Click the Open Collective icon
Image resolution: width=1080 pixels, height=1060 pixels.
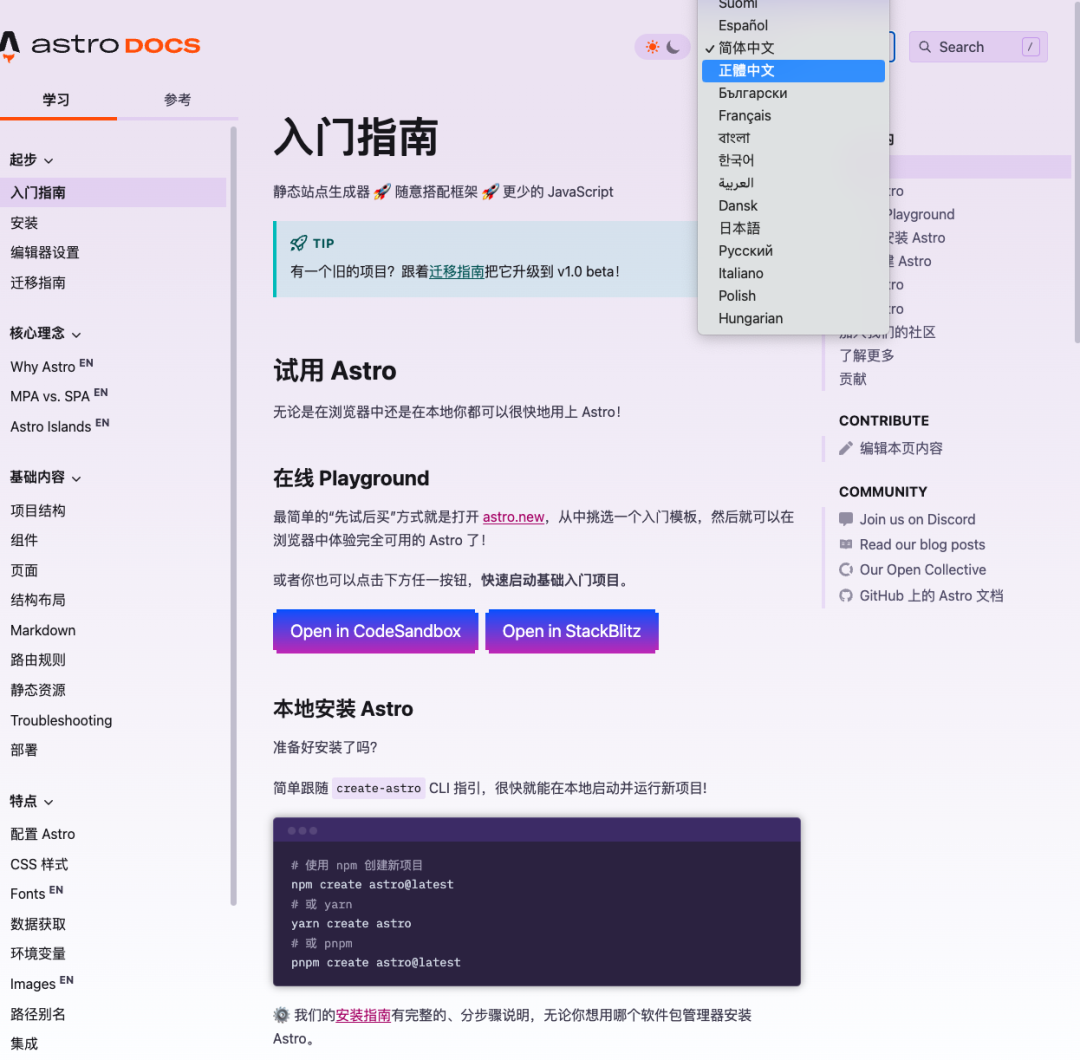pos(846,570)
